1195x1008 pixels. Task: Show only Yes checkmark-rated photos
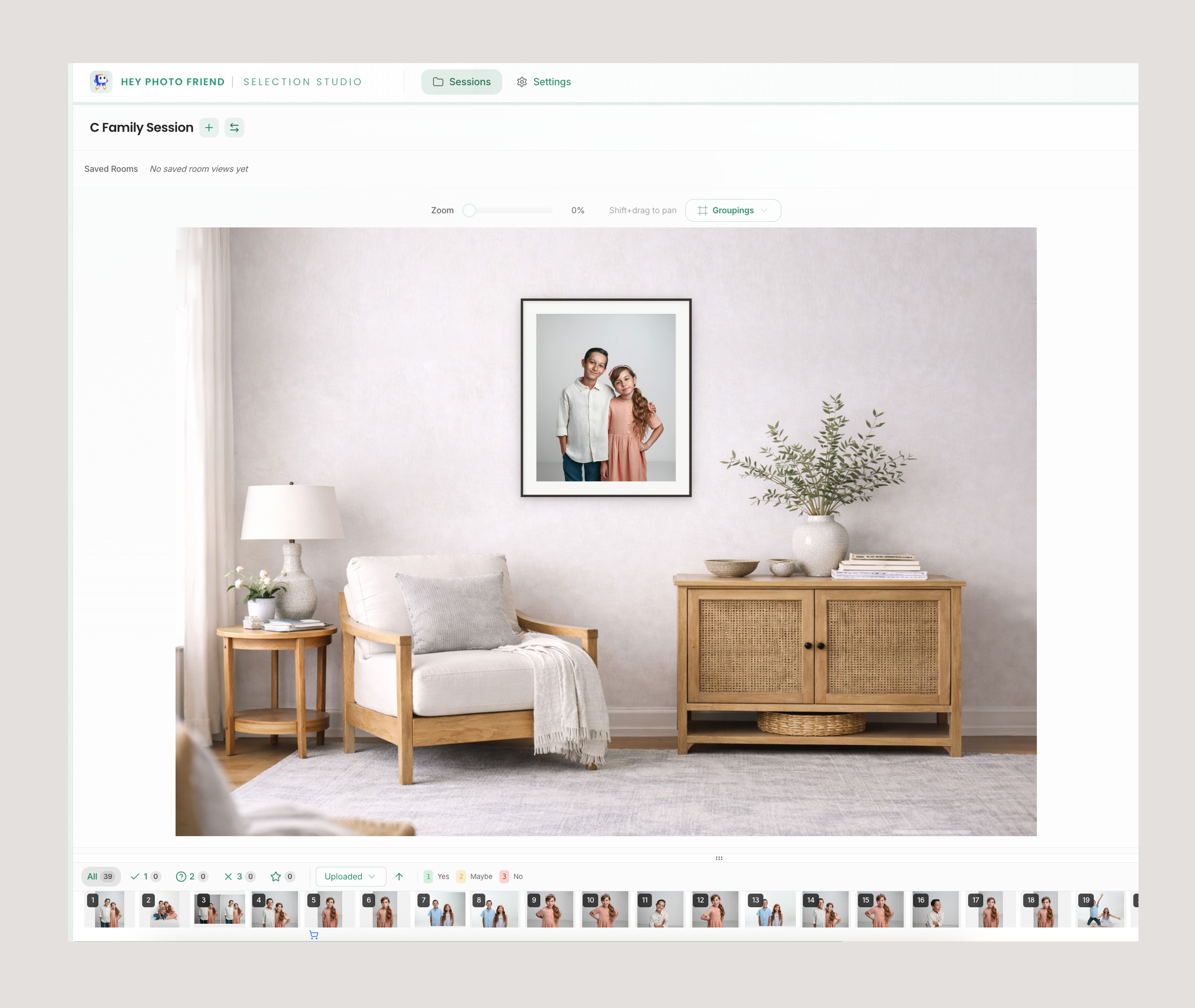[x=145, y=877]
